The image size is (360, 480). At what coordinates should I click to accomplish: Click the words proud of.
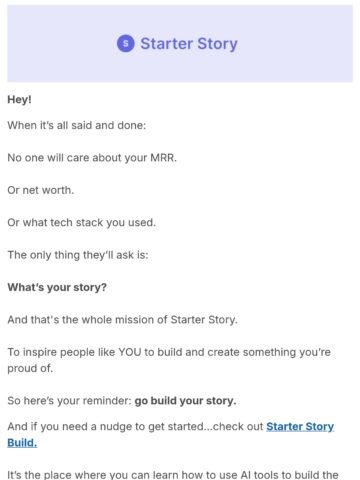[x=30, y=368]
